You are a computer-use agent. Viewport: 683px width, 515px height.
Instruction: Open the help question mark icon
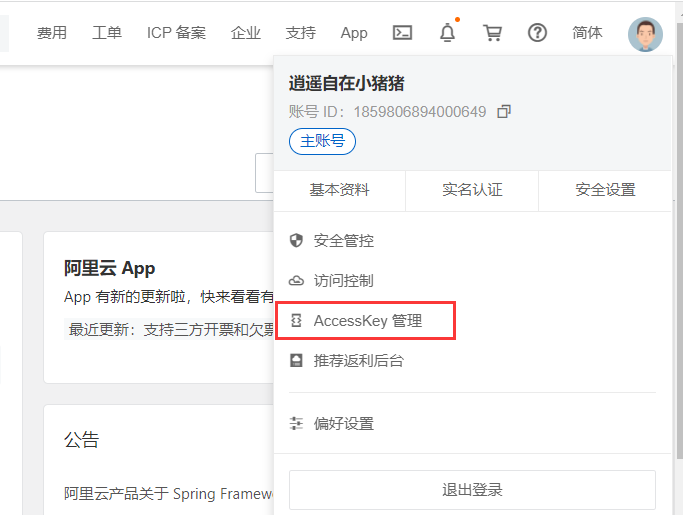[x=537, y=33]
